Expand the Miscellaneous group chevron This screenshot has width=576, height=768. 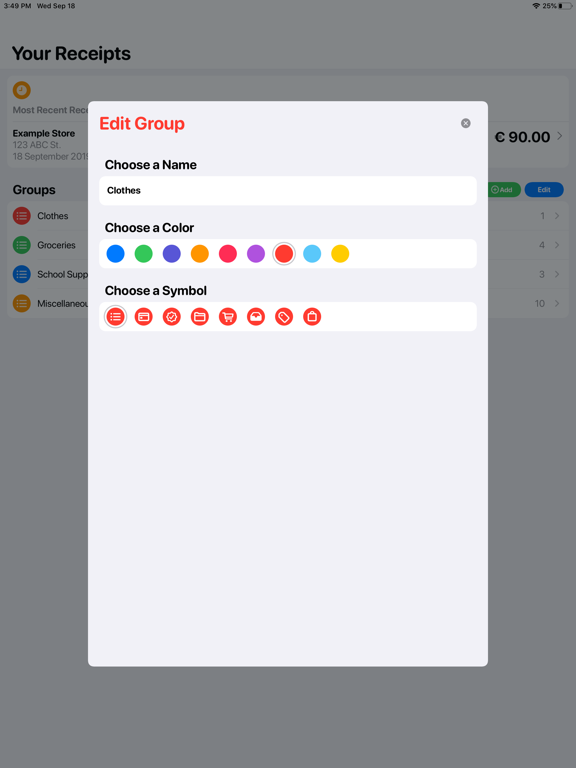pyautogui.click(x=557, y=304)
